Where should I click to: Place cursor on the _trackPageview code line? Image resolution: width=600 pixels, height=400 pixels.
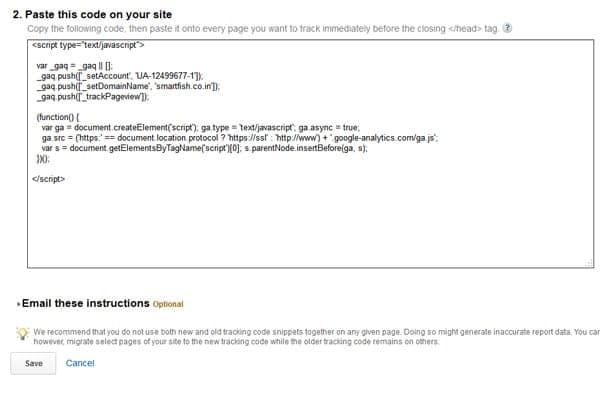pos(93,96)
